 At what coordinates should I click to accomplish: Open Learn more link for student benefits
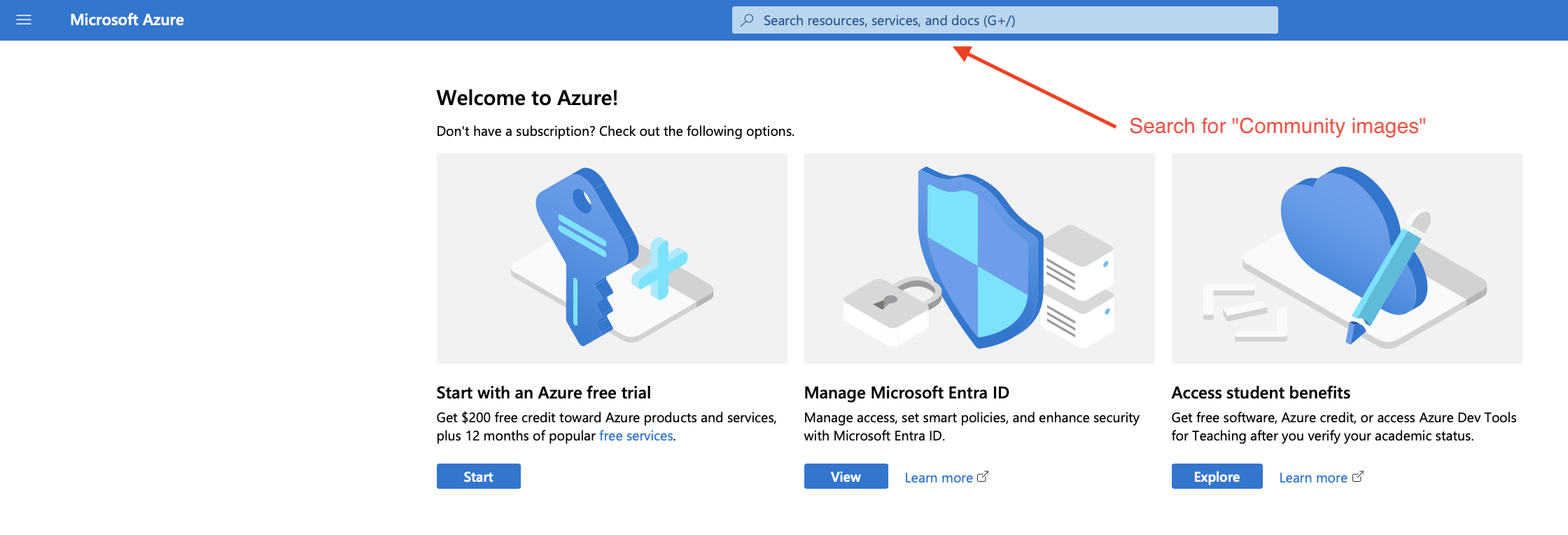pos(1312,478)
